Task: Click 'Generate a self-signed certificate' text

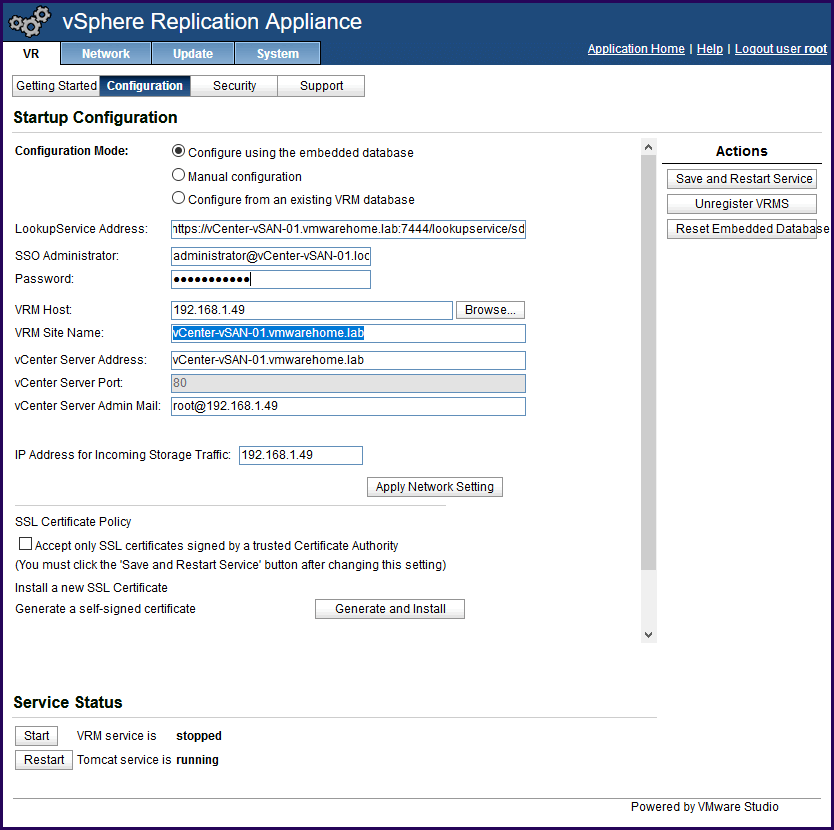Action: (x=105, y=609)
